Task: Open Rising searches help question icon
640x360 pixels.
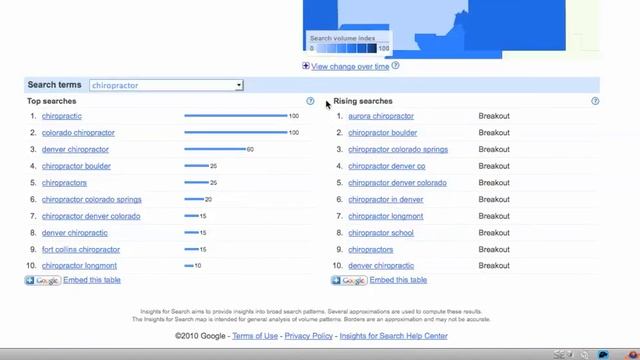Action: (x=595, y=101)
